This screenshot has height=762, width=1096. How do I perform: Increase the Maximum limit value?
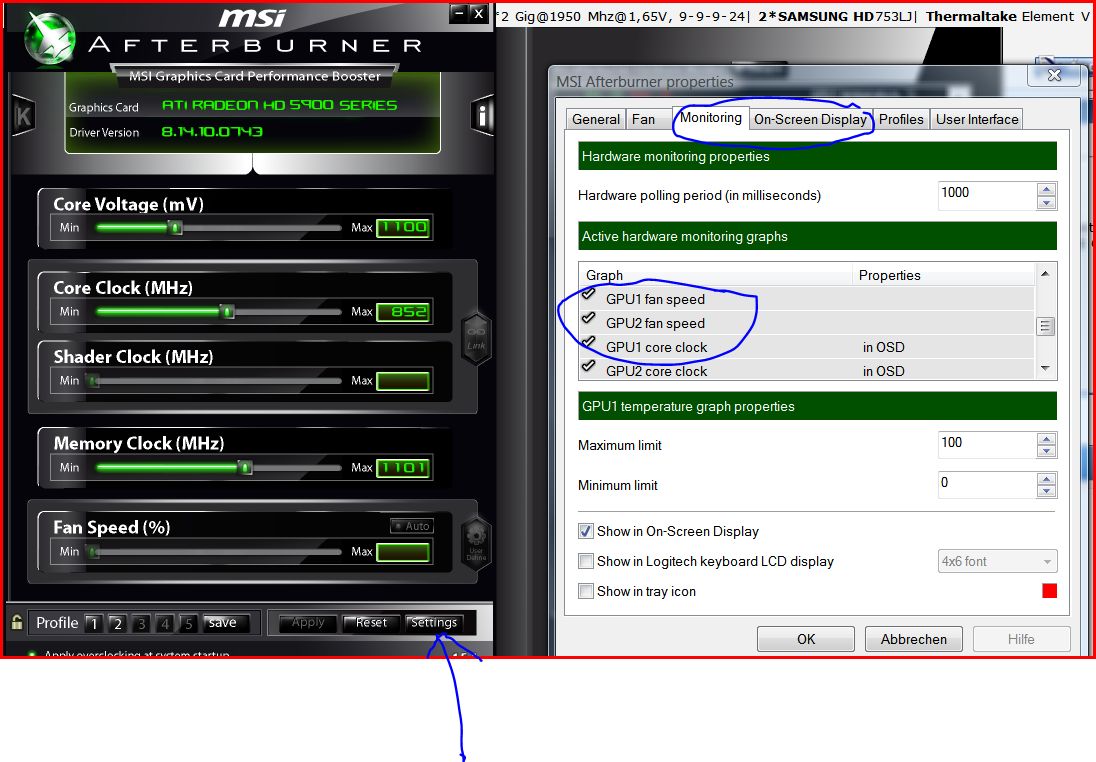1046,438
